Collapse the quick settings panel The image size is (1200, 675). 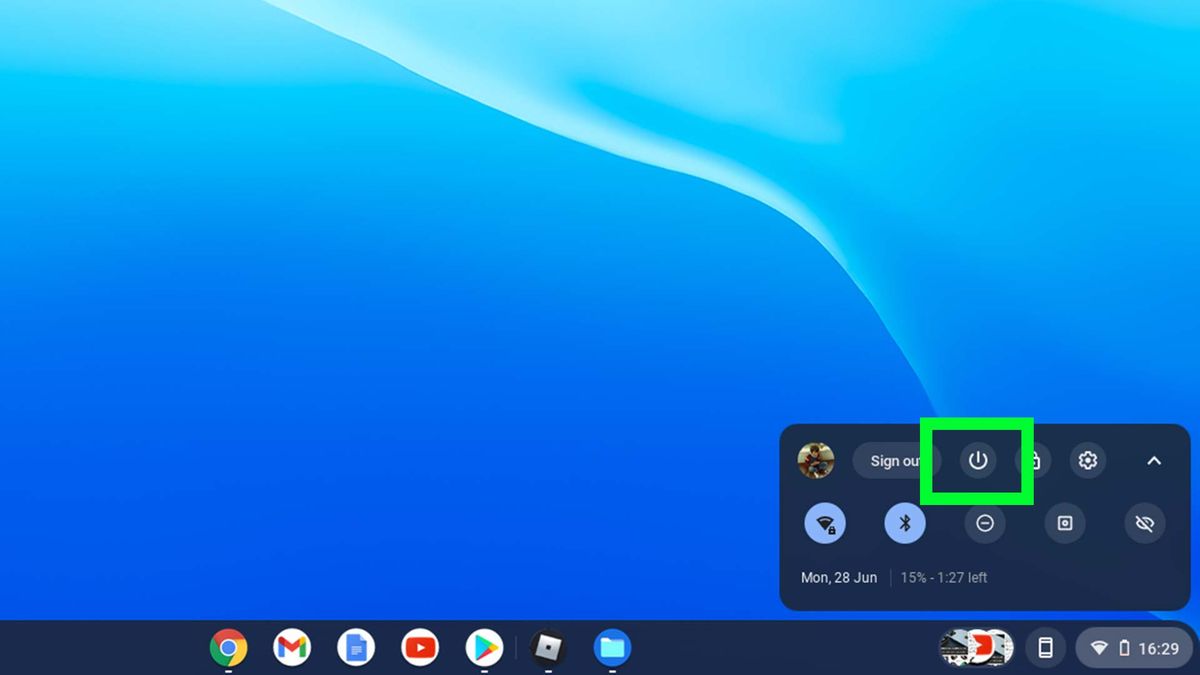click(x=1155, y=461)
